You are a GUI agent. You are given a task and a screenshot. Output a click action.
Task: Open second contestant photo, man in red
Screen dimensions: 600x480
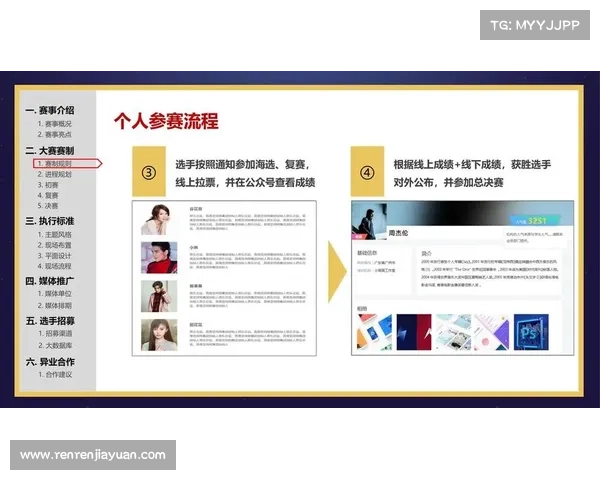pos(159,257)
